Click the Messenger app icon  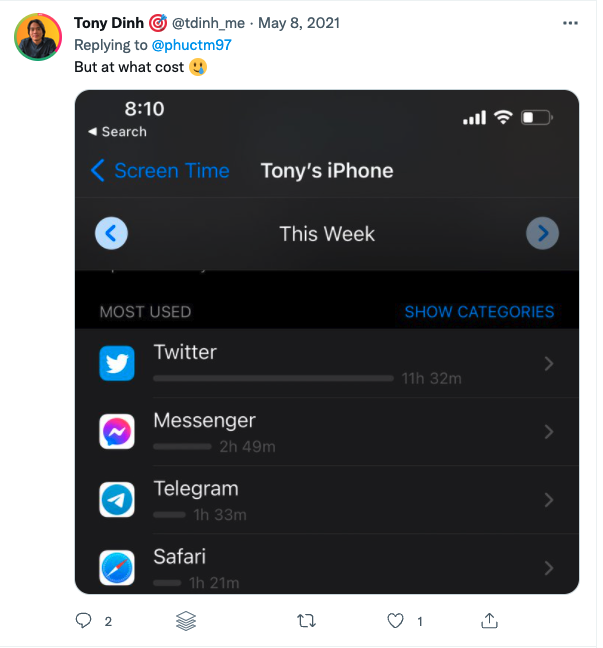click(x=117, y=432)
